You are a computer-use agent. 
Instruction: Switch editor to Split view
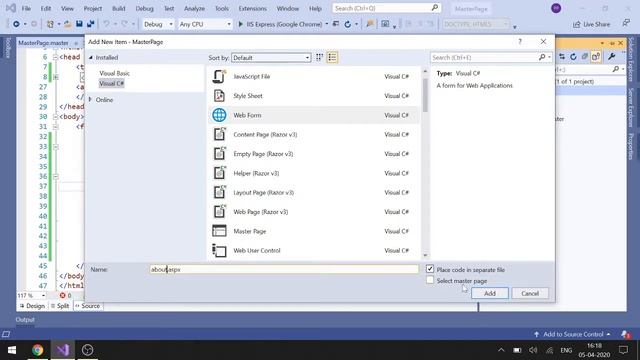tap(60, 306)
